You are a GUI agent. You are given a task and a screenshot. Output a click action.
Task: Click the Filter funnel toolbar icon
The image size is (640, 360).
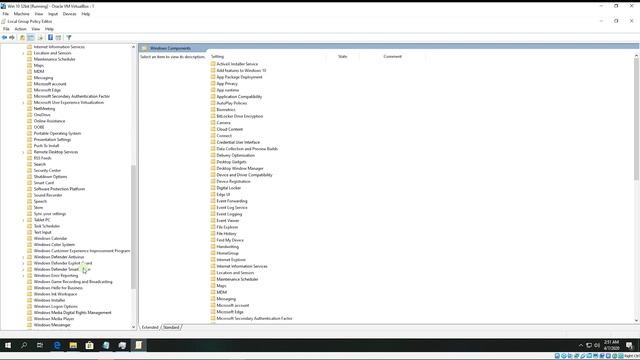pyautogui.click(x=69, y=38)
